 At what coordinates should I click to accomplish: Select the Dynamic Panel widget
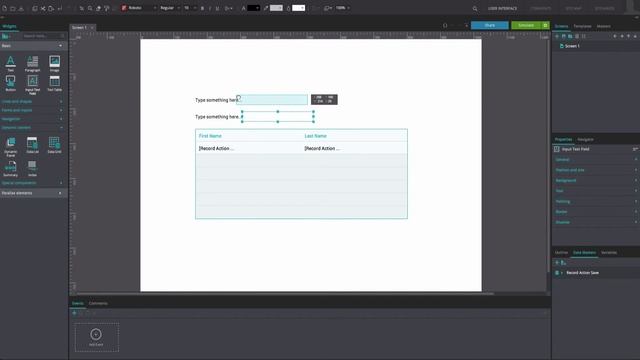(x=11, y=147)
